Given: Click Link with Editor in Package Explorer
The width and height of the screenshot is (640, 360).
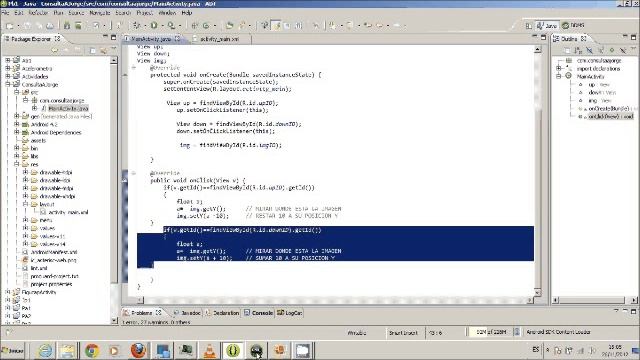Looking at the screenshot, I should pyautogui.click(x=104, y=51).
